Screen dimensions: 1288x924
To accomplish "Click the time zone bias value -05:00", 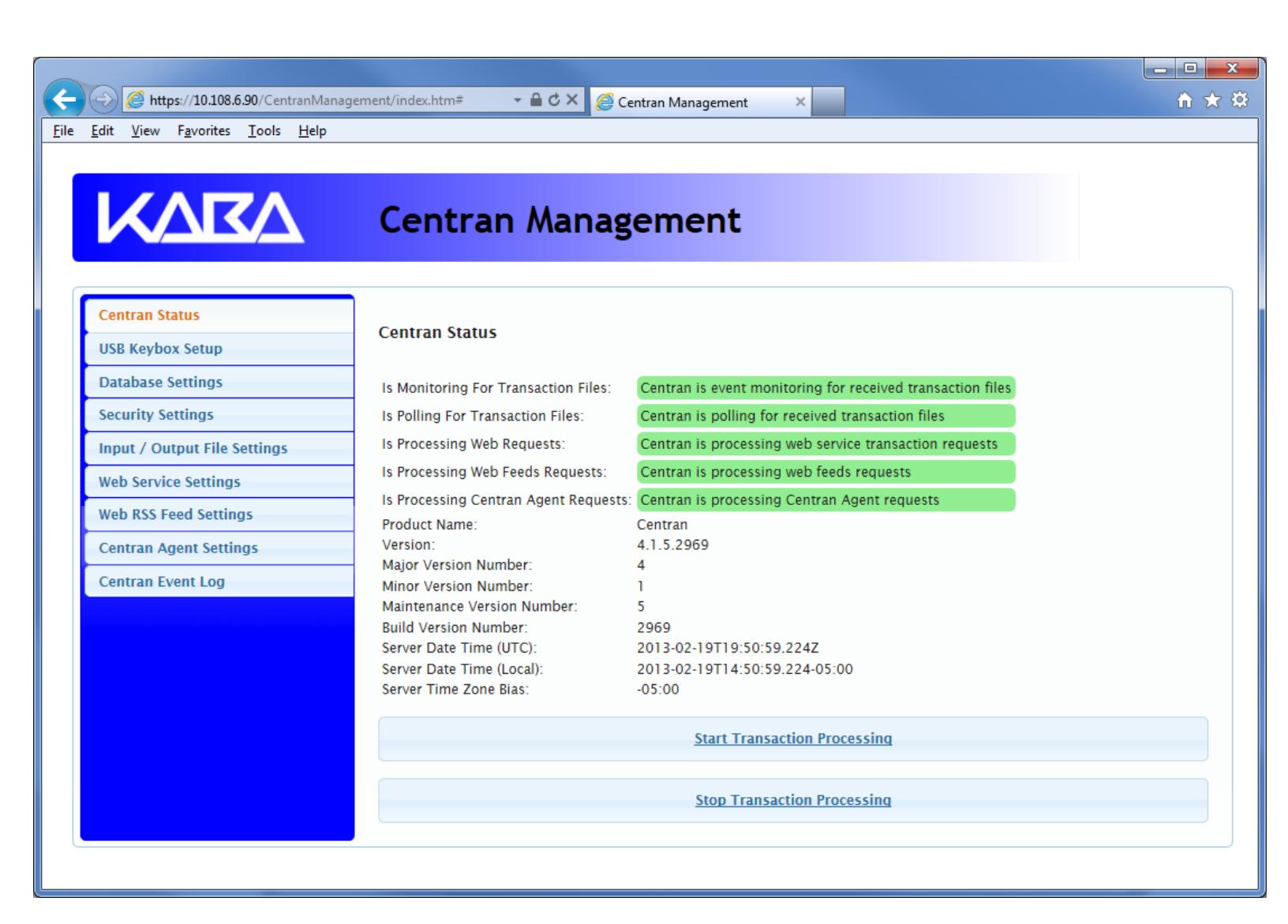I will 657,690.
